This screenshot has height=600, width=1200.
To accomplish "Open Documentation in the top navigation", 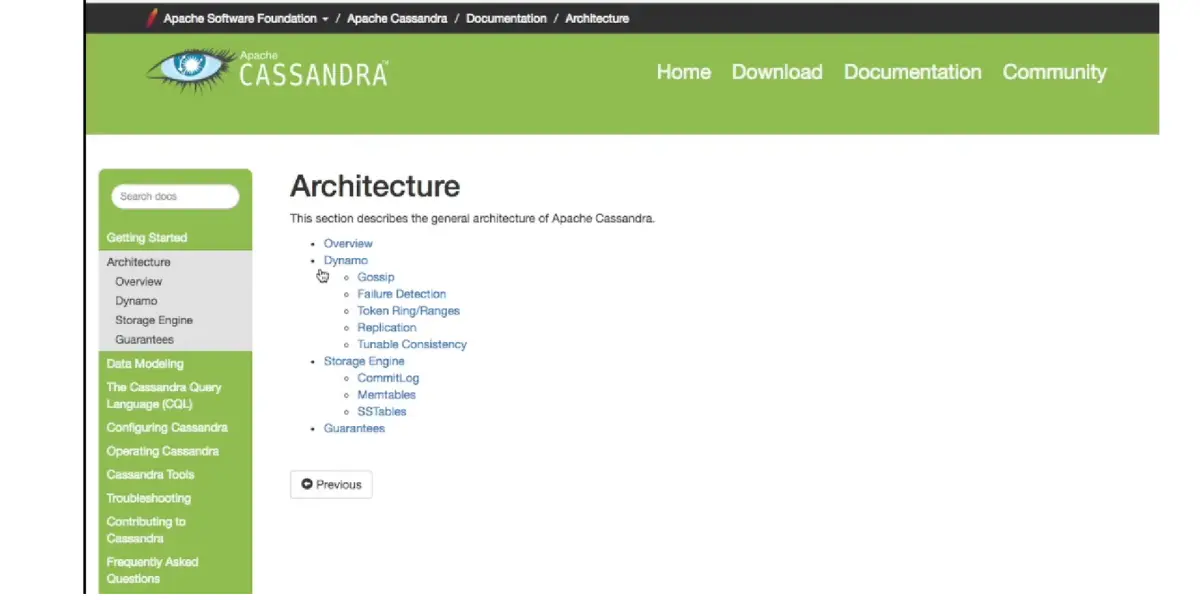I will 913,72.
